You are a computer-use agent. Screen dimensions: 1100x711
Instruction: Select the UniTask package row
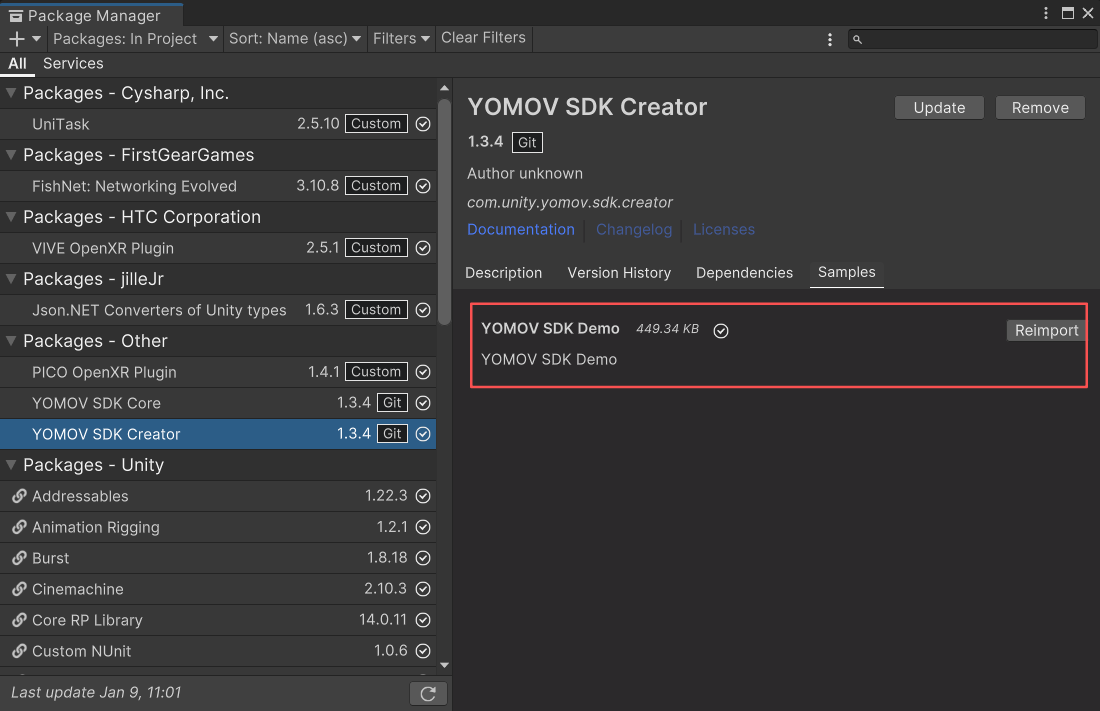pyautogui.click(x=218, y=124)
